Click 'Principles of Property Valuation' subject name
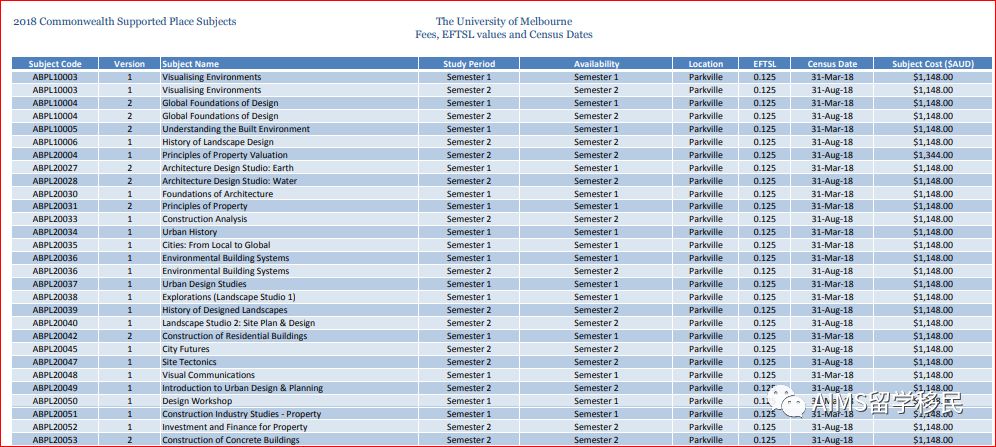Image resolution: width=996 pixels, height=447 pixels. [x=225, y=155]
